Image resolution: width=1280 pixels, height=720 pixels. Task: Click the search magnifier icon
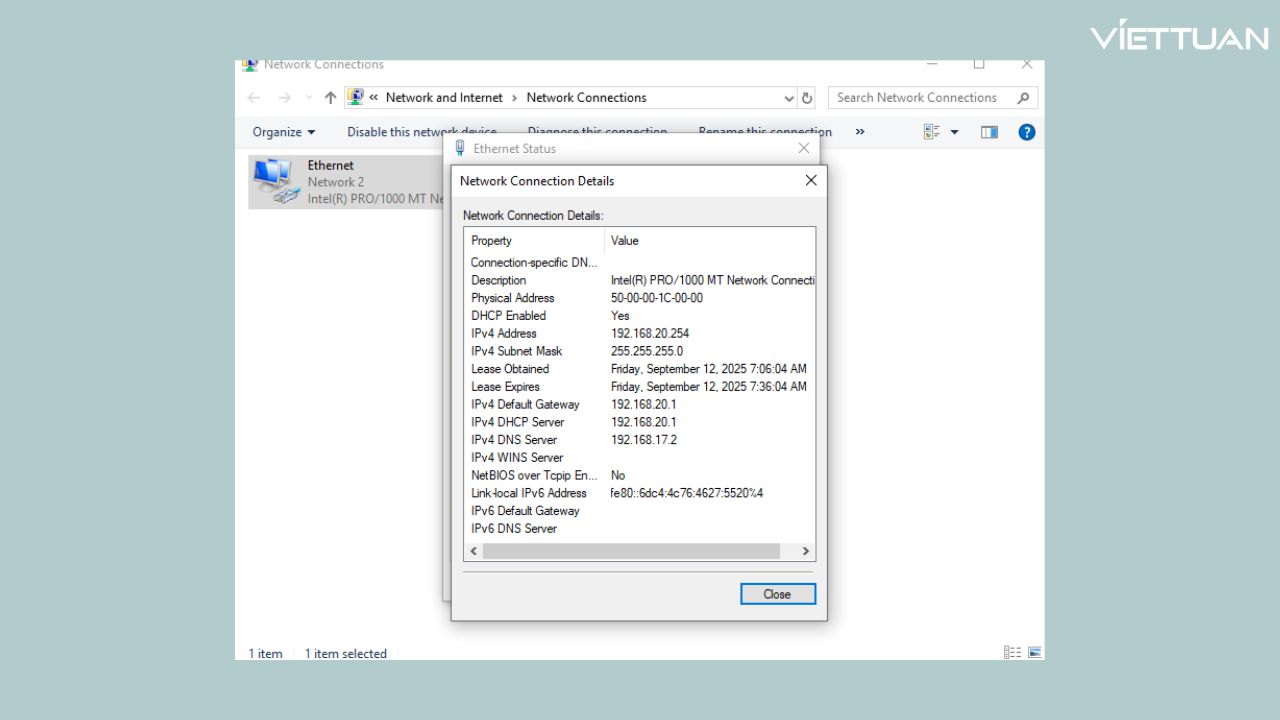pos(1022,98)
